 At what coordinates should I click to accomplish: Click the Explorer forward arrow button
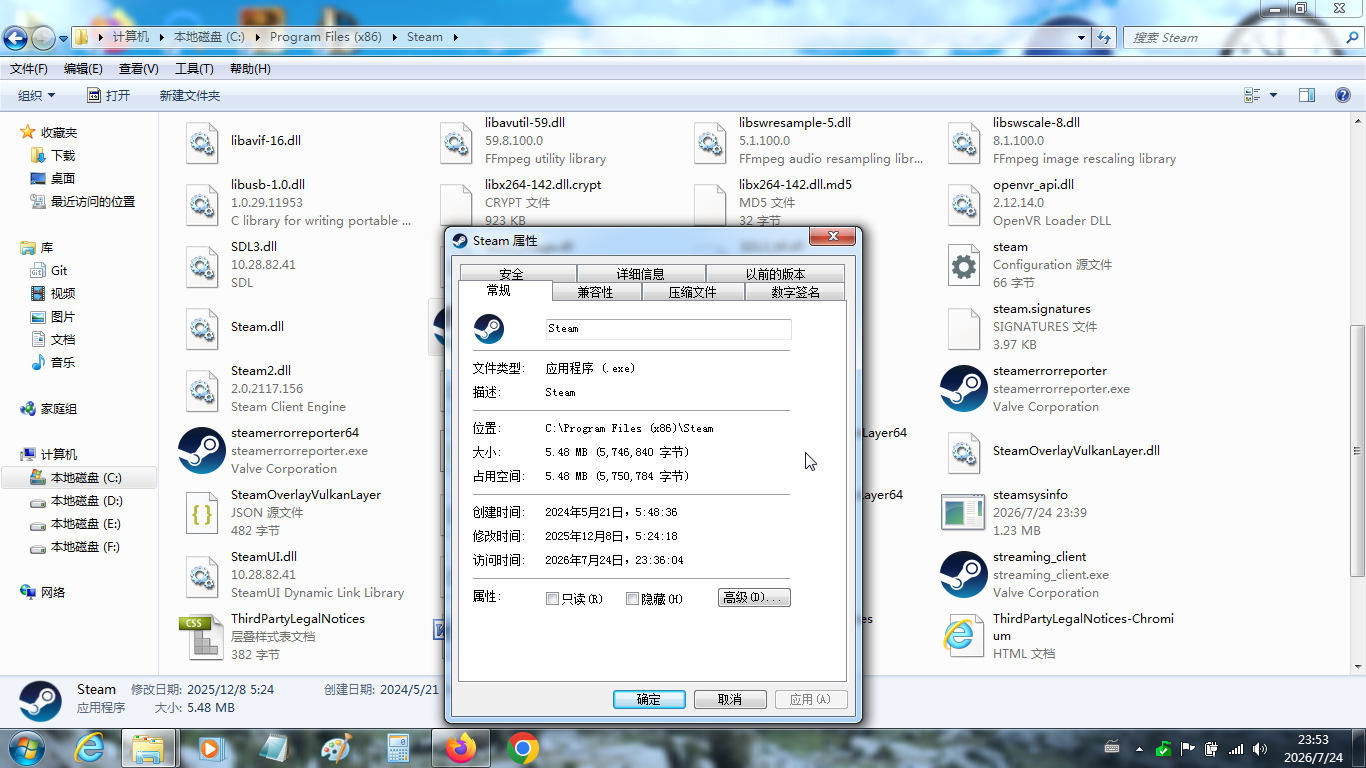[43, 38]
